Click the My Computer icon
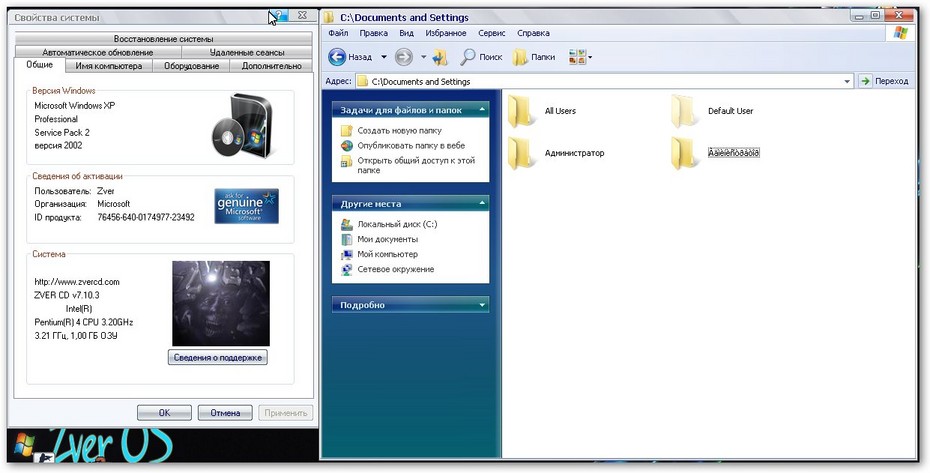This screenshot has width=930, height=473. [347, 254]
